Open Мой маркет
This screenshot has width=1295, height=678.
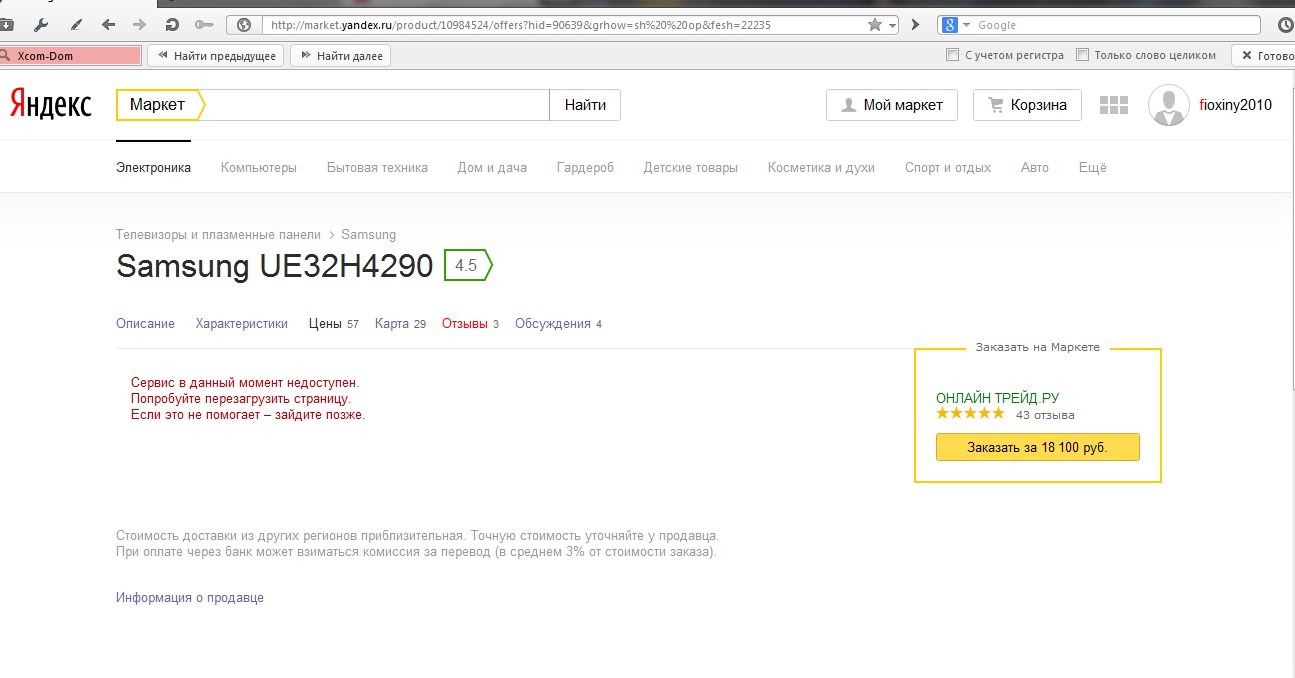[892, 105]
